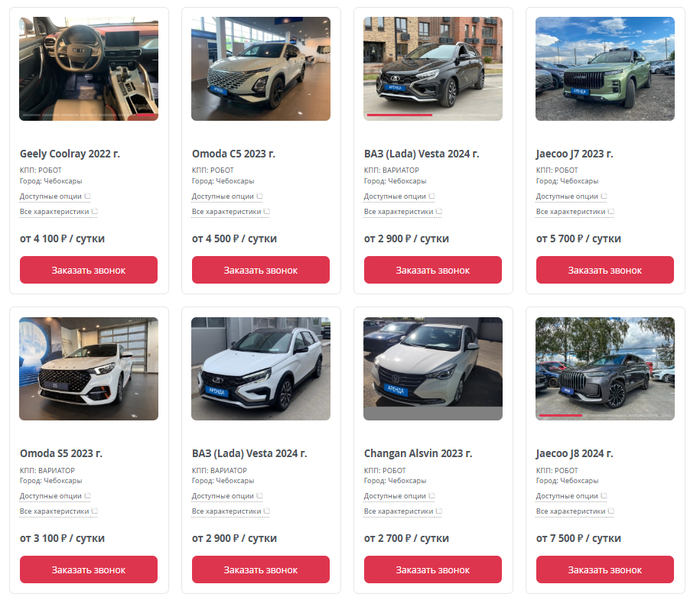The width and height of the screenshot is (700, 597).
Task: Click the options icon on Geely Coolray card
Action: (x=88, y=196)
